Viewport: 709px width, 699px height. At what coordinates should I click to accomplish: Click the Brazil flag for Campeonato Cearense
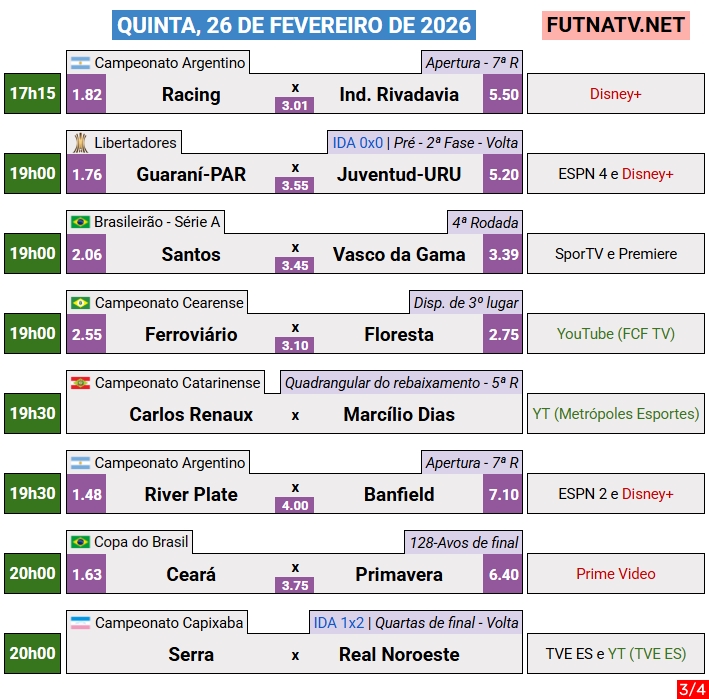pos(80,302)
